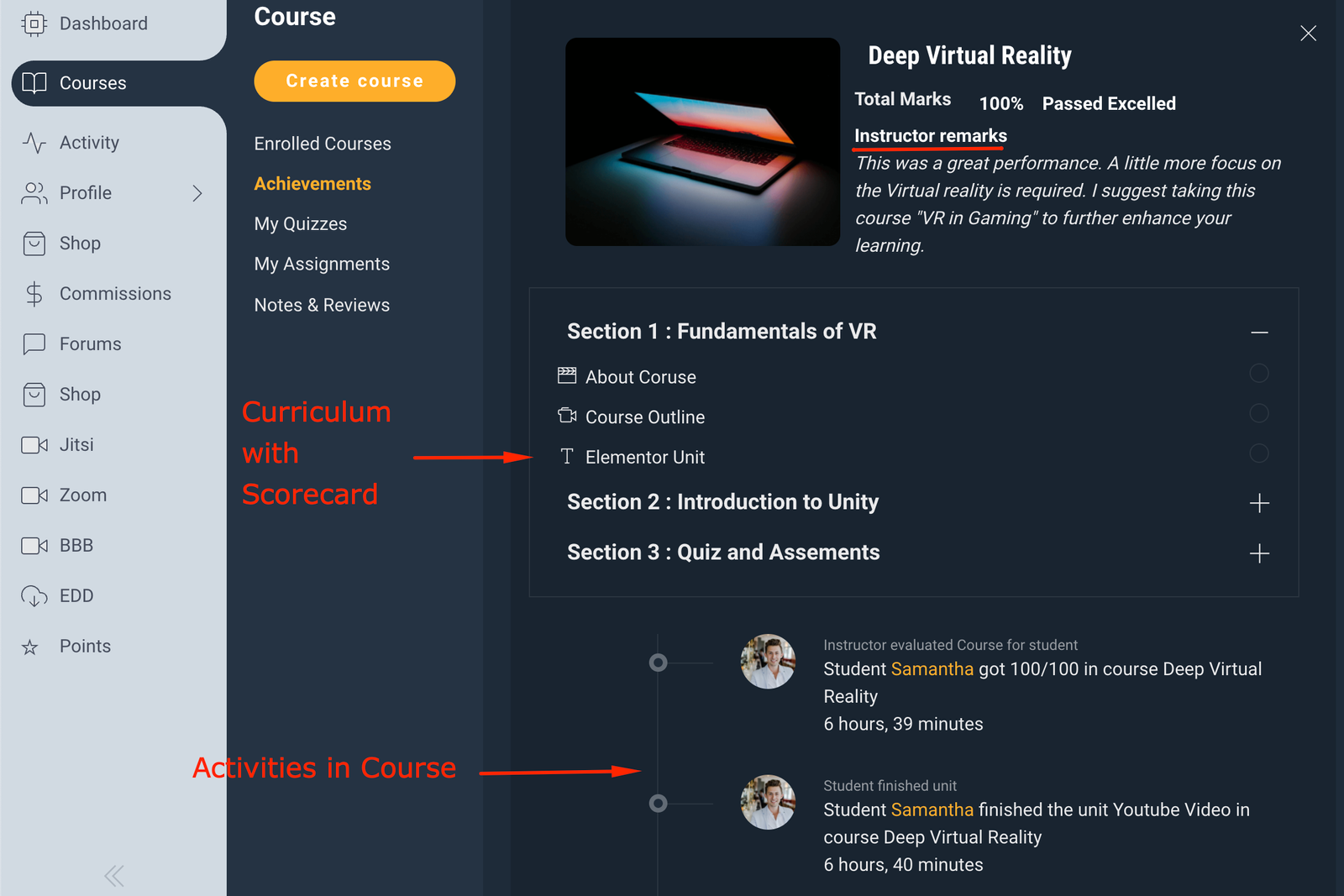Expand the Profile submenu chevron
This screenshot has width=1344, height=896.
(197, 193)
